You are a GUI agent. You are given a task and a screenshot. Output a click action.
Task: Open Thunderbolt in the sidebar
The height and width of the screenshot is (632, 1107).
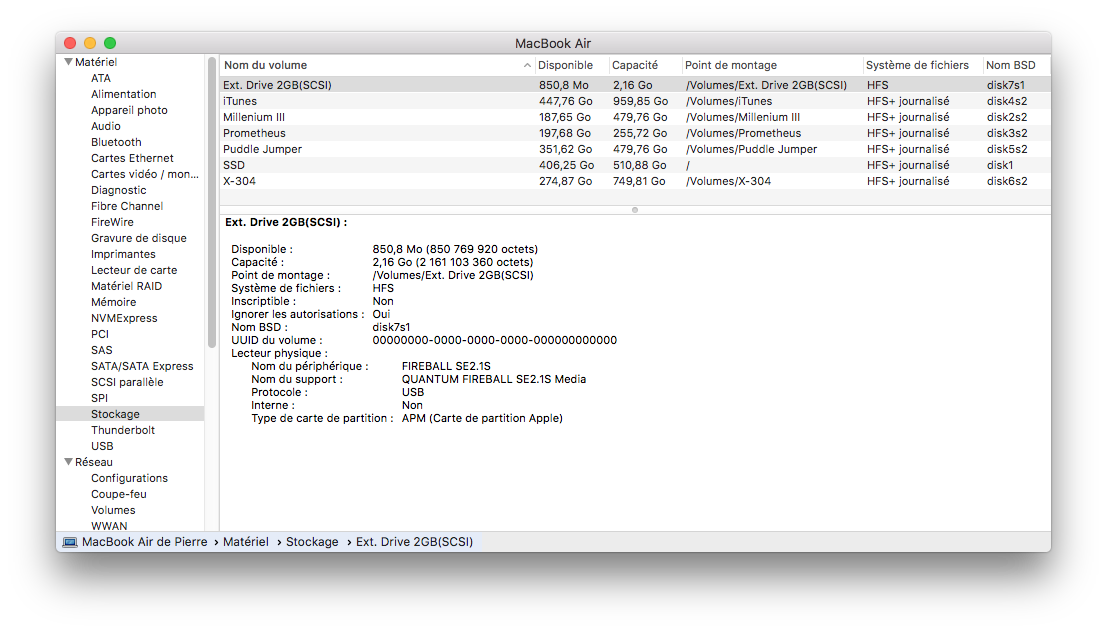pos(123,430)
